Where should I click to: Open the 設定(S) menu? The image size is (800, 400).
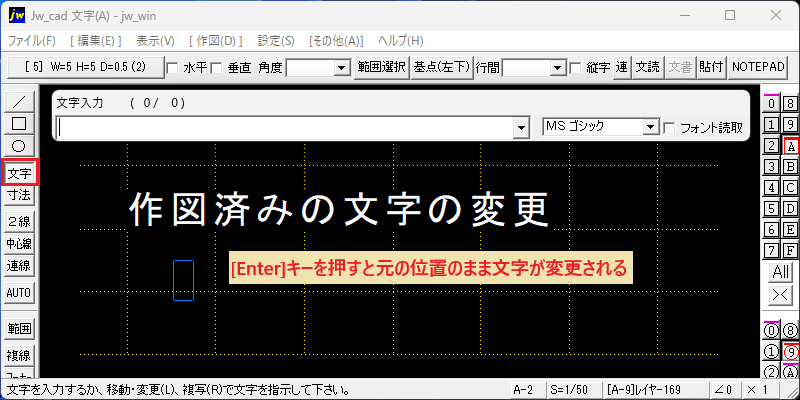pos(276,41)
